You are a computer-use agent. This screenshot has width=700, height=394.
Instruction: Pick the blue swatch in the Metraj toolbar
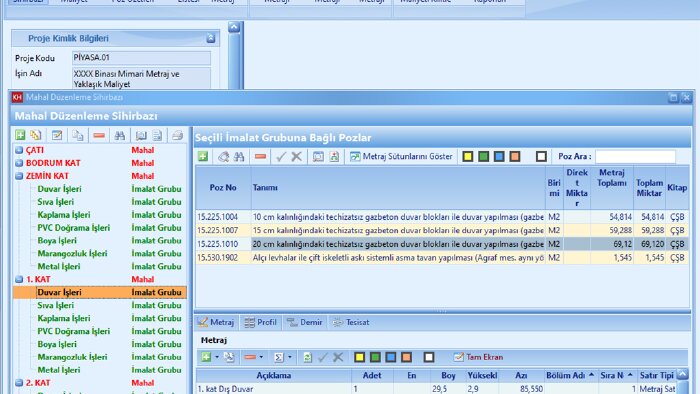[x=391, y=357]
